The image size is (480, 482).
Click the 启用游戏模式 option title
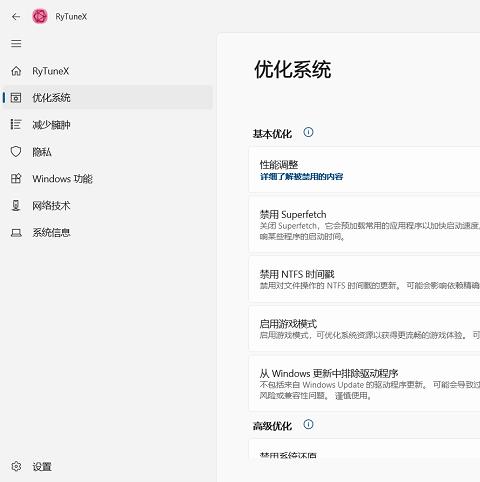pyautogui.click(x=288, y=324)
